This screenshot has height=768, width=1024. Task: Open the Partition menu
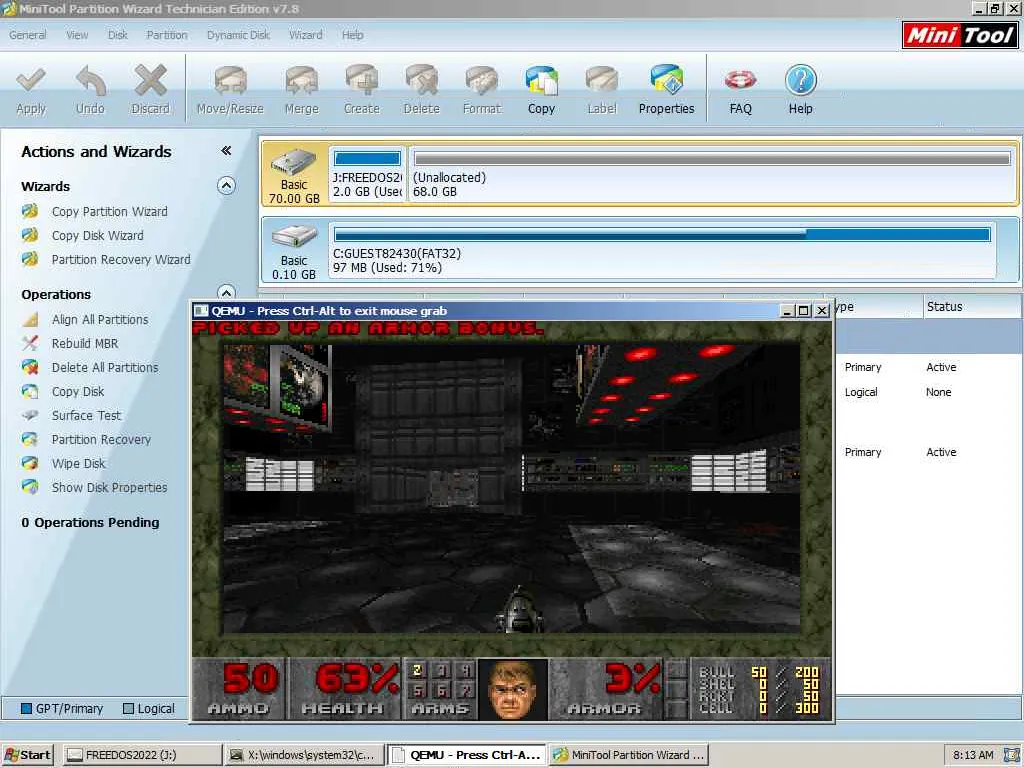point(167,35)
